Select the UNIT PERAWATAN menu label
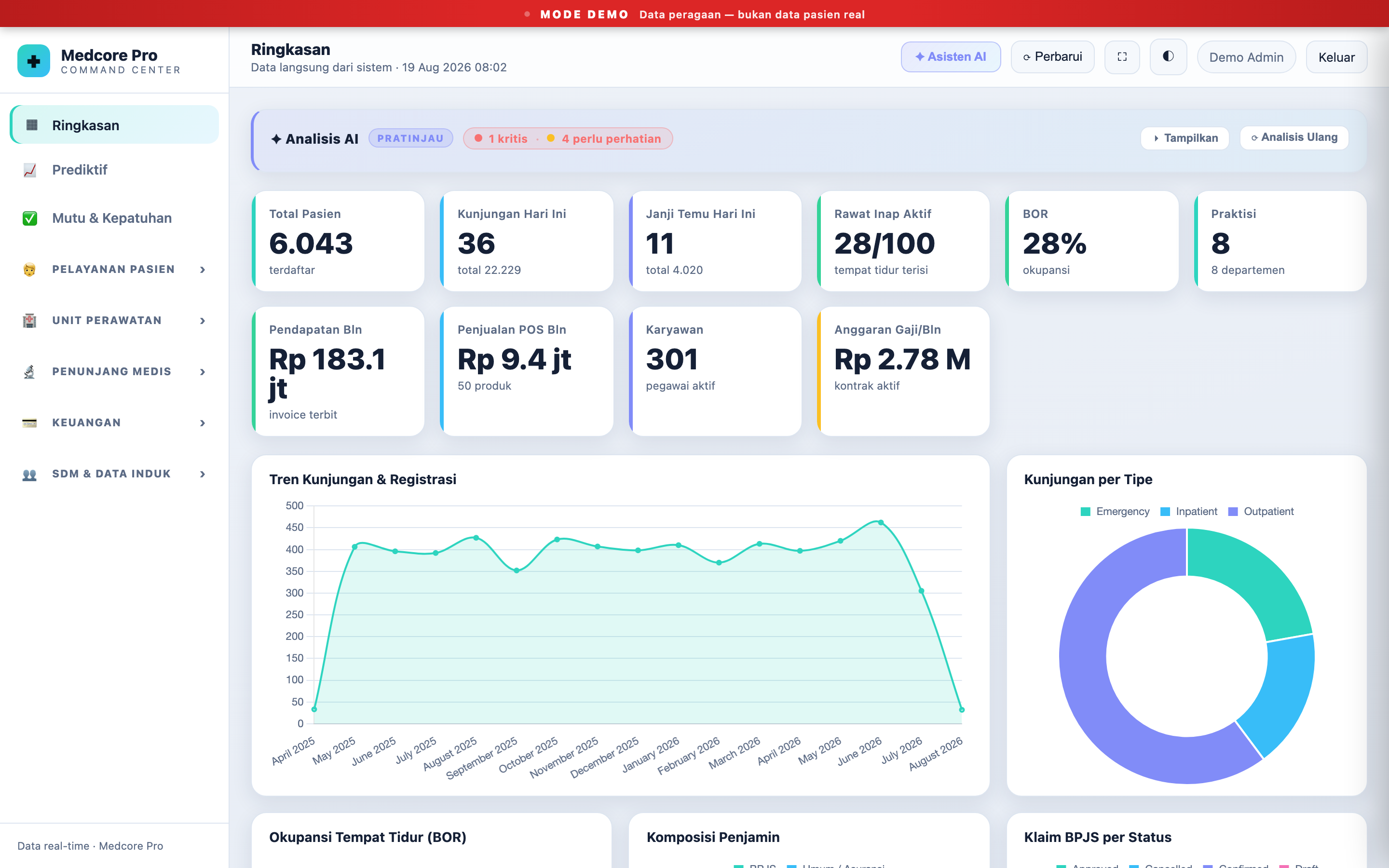 107,320
